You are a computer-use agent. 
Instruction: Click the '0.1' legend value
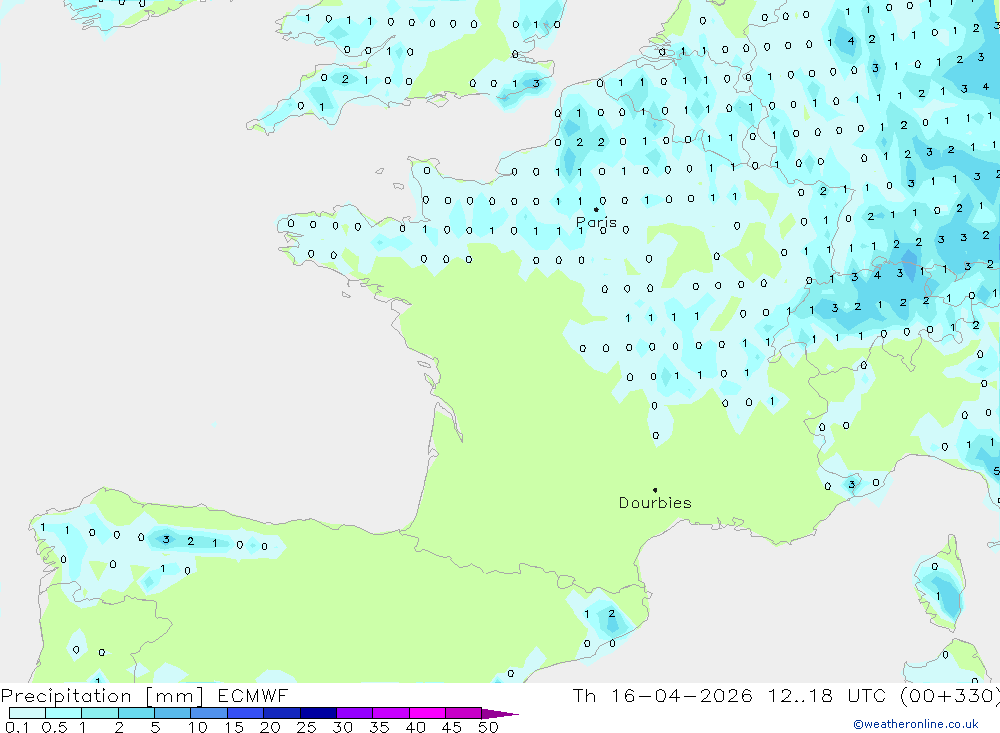[17, 727]
